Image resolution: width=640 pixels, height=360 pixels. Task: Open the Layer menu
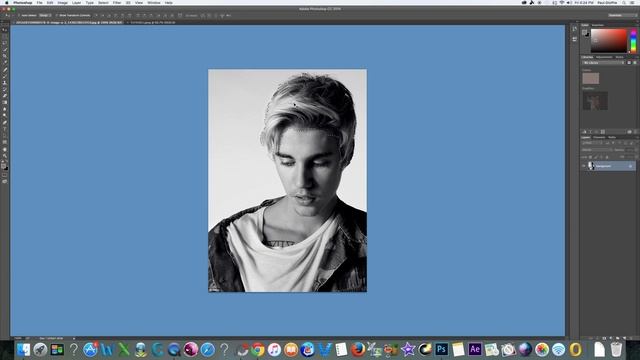76,2
